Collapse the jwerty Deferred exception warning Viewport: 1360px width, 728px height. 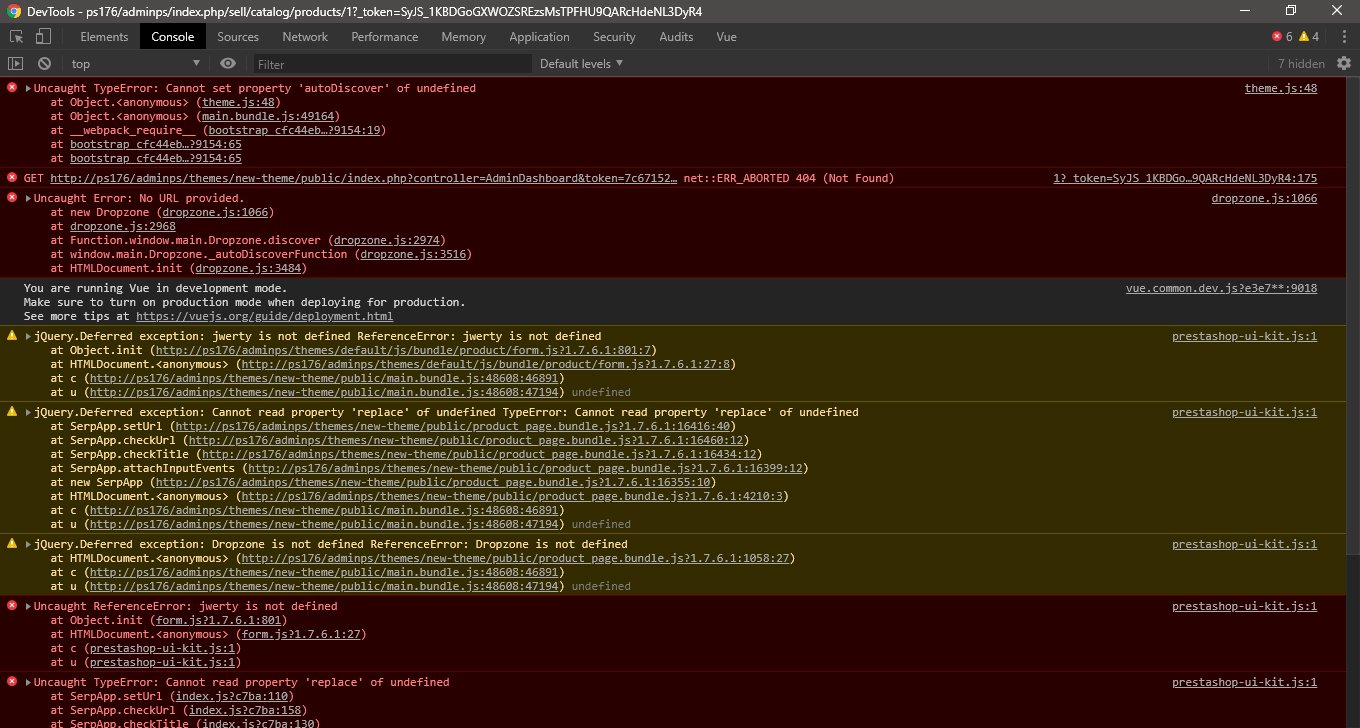click(x=29, y=336)
